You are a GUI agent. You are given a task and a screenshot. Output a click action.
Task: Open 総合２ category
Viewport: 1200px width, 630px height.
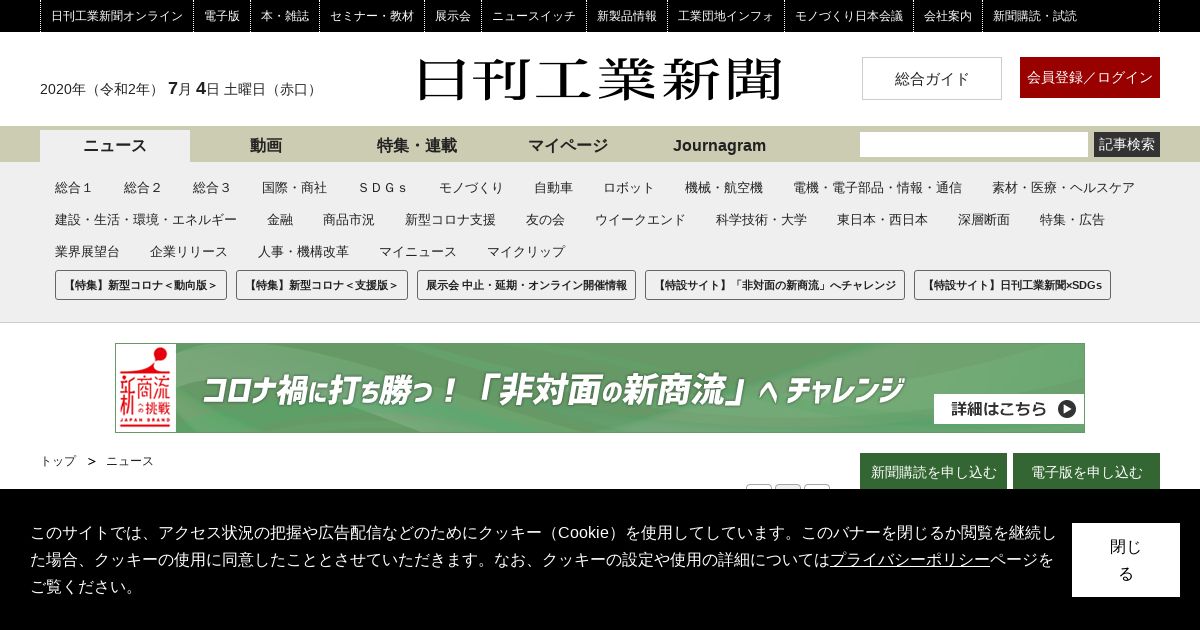coord(143,188)
